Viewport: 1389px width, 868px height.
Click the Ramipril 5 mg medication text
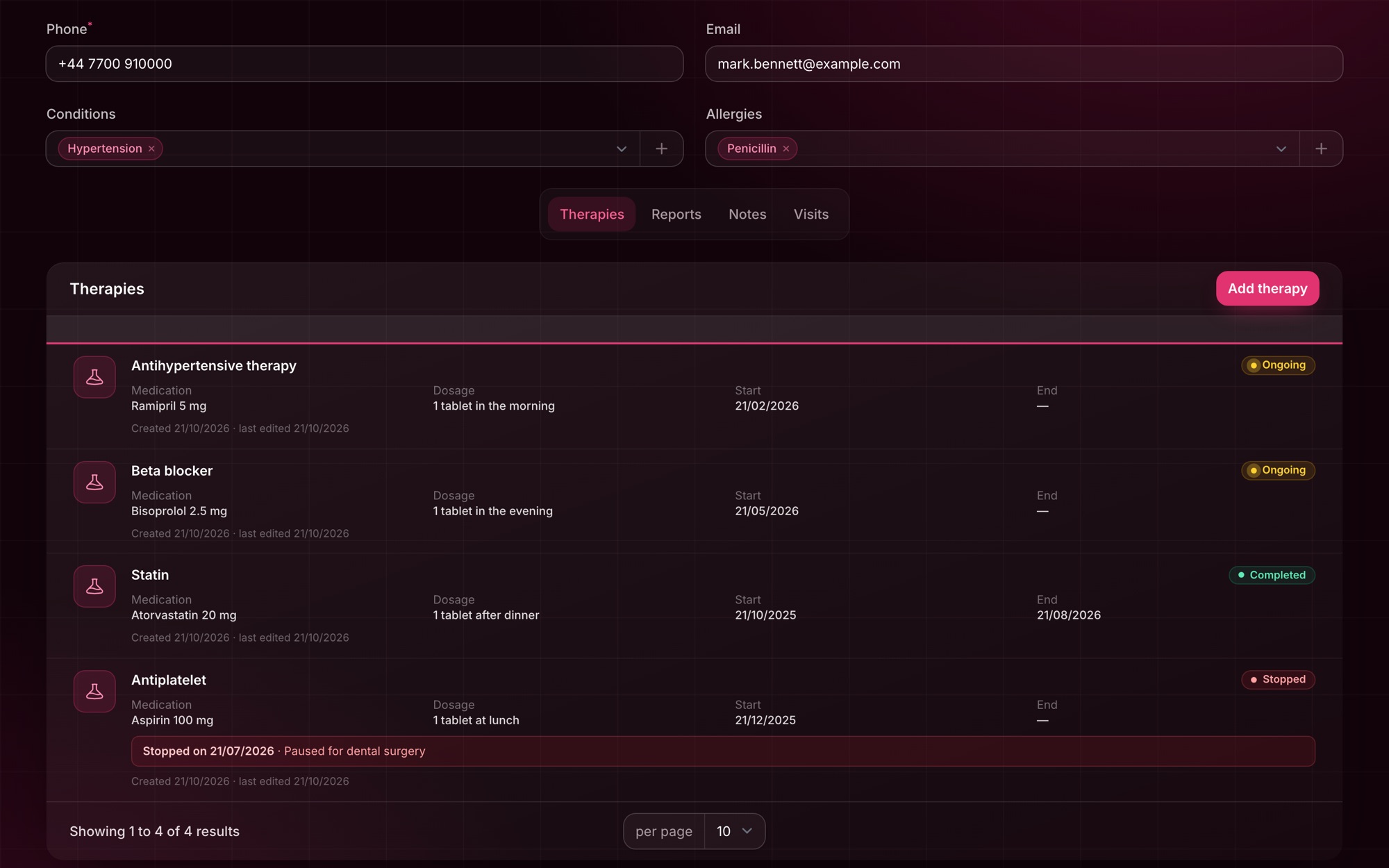169,406
